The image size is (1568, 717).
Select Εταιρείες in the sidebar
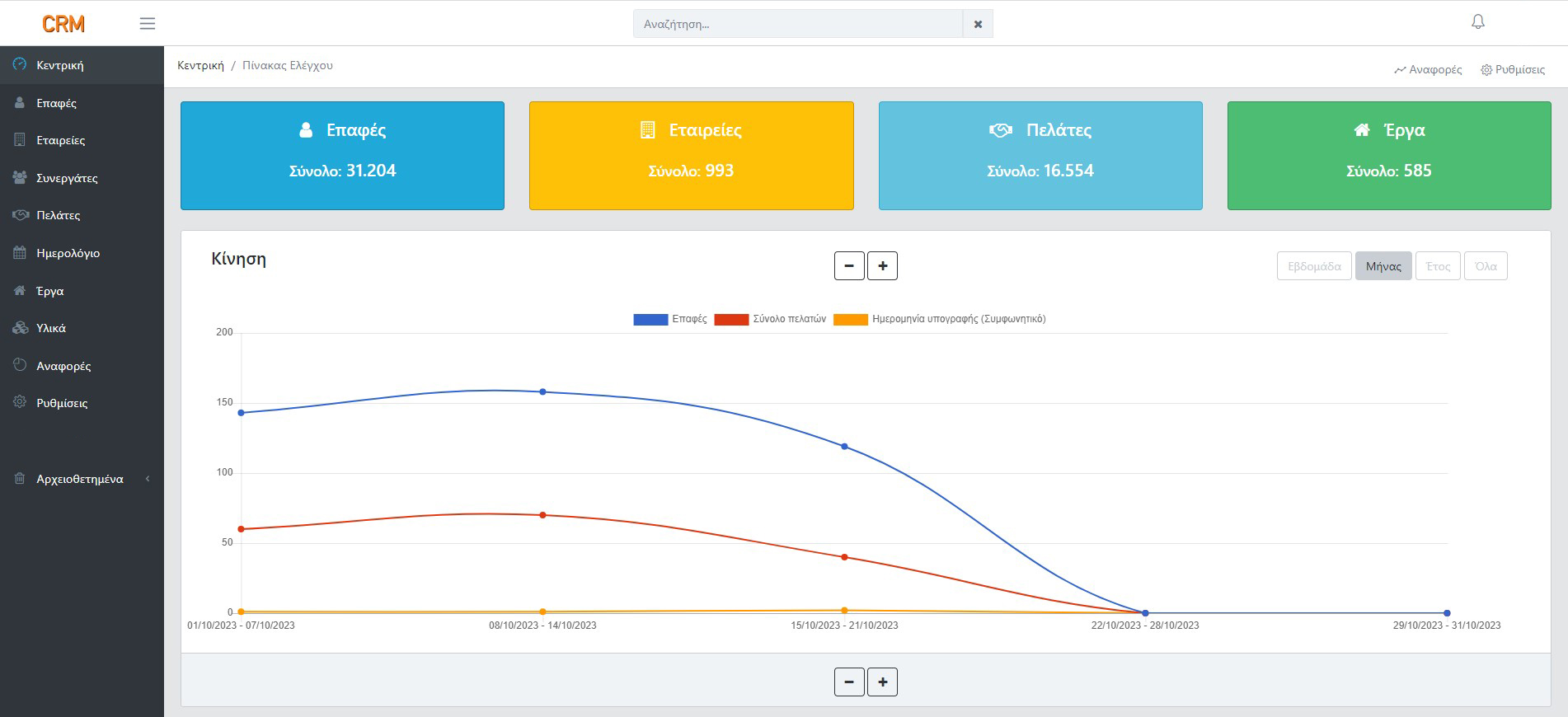60,140
